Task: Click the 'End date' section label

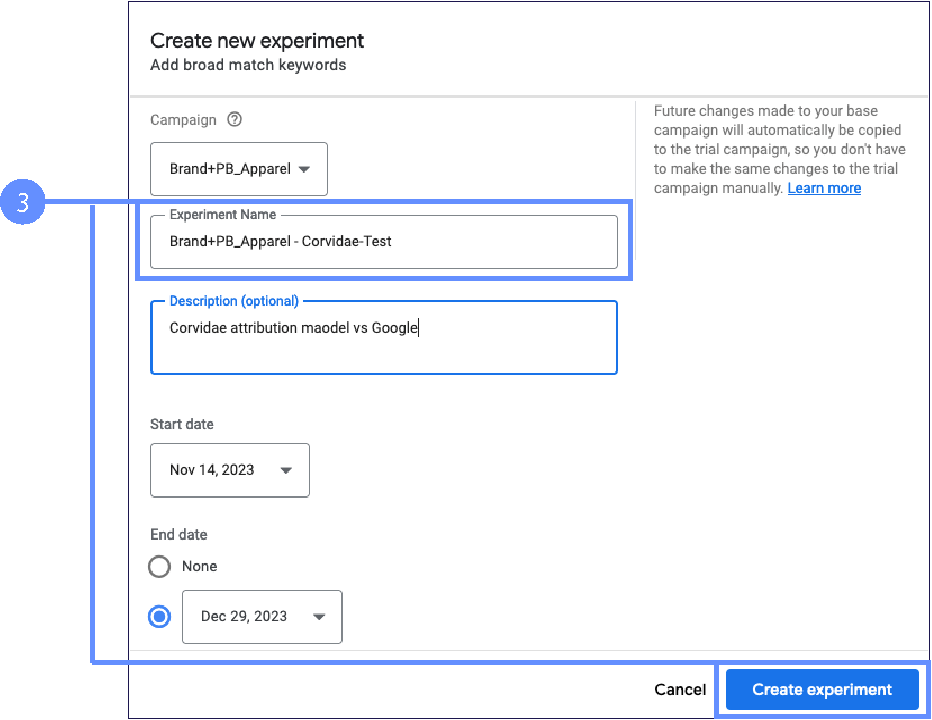Action: (179, 535)
